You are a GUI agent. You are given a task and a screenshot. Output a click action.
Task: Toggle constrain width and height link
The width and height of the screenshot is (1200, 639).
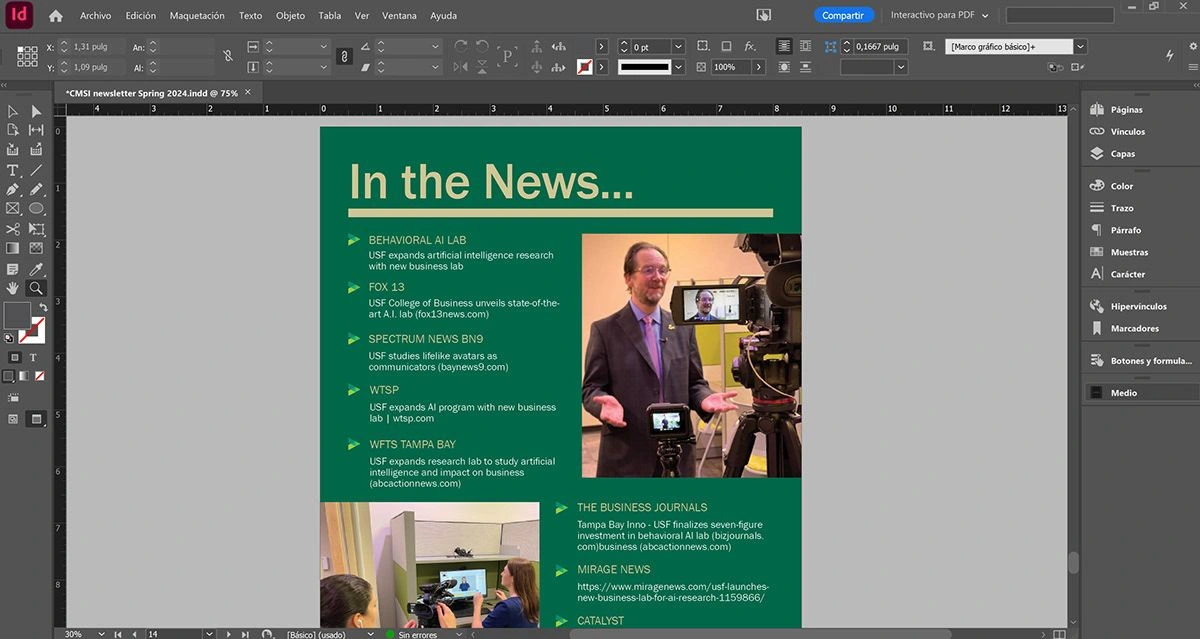pyautogui.click(x=228, y=56)
